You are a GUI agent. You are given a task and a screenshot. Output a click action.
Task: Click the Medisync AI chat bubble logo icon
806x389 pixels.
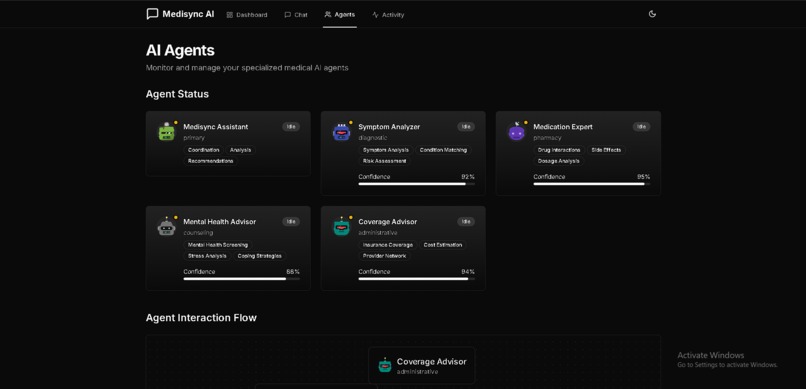click(152, 14)
